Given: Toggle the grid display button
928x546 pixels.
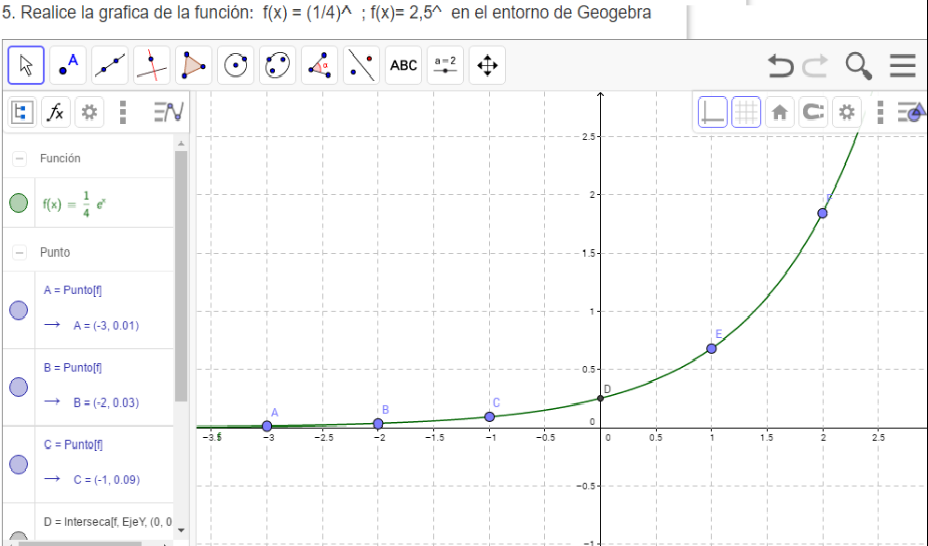Looking at the screenshot, I should (746, 112).
